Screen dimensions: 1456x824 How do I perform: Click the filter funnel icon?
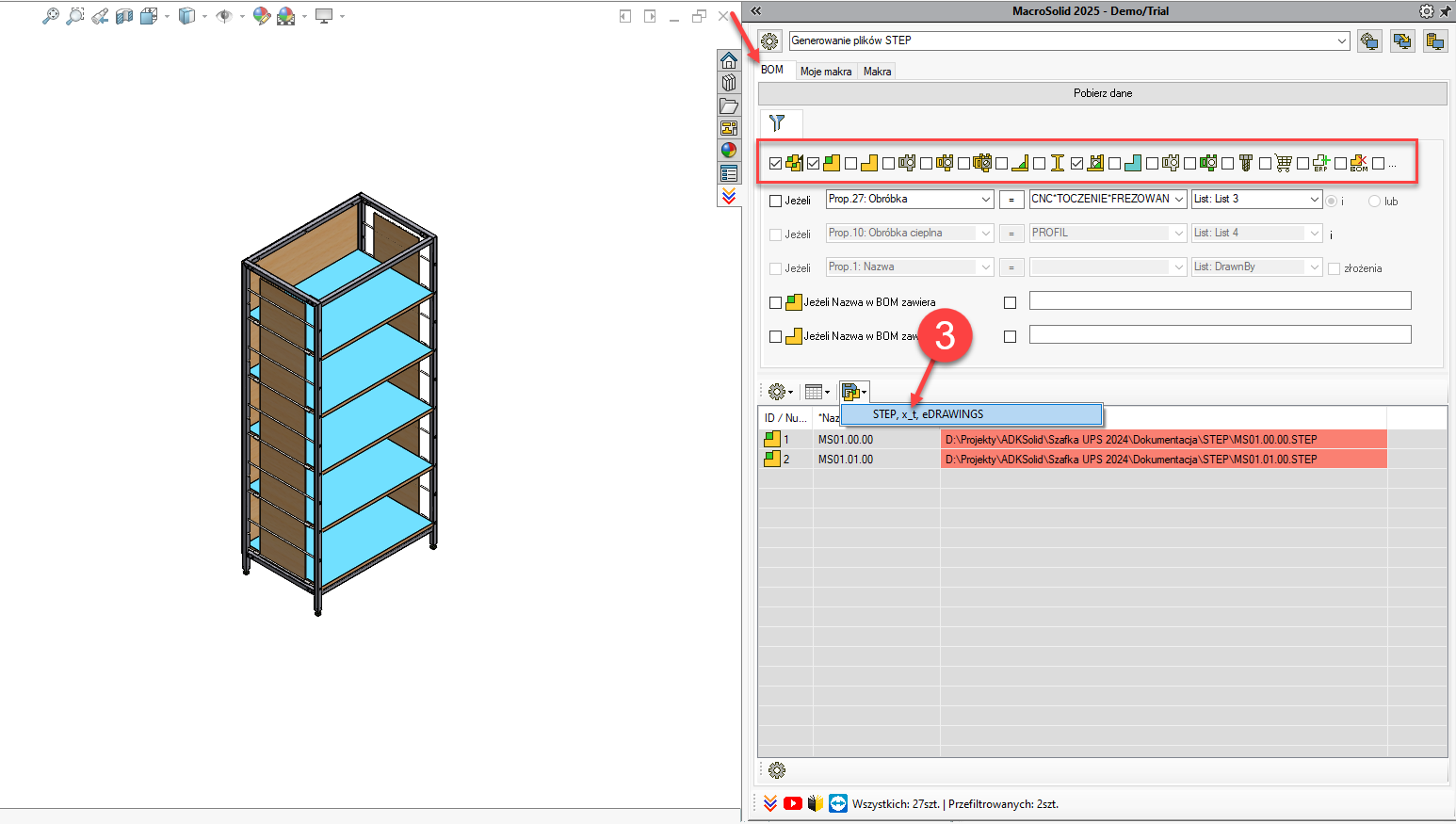point(777,123)
